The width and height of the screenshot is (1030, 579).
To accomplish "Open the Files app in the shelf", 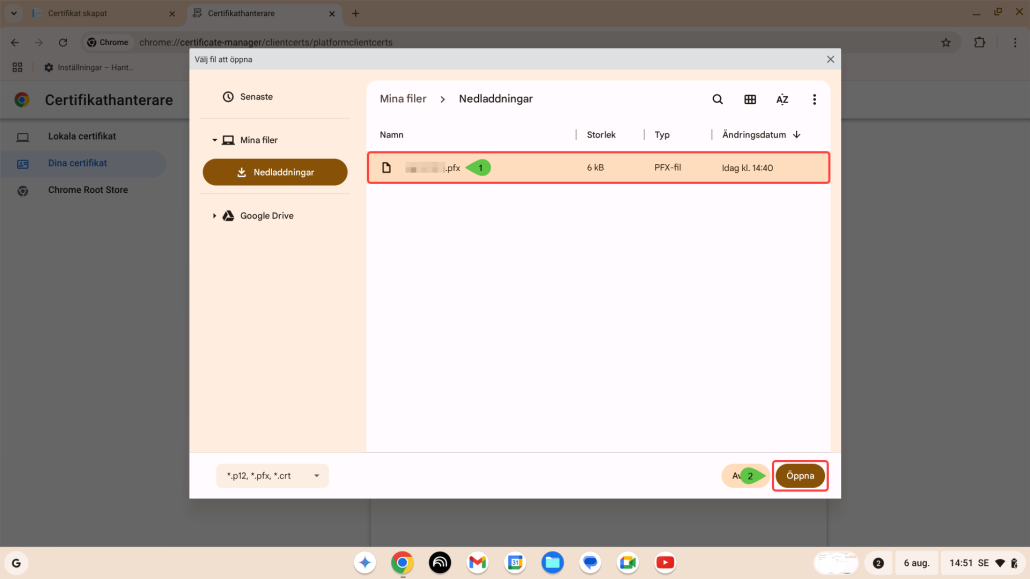I will 552,563.
